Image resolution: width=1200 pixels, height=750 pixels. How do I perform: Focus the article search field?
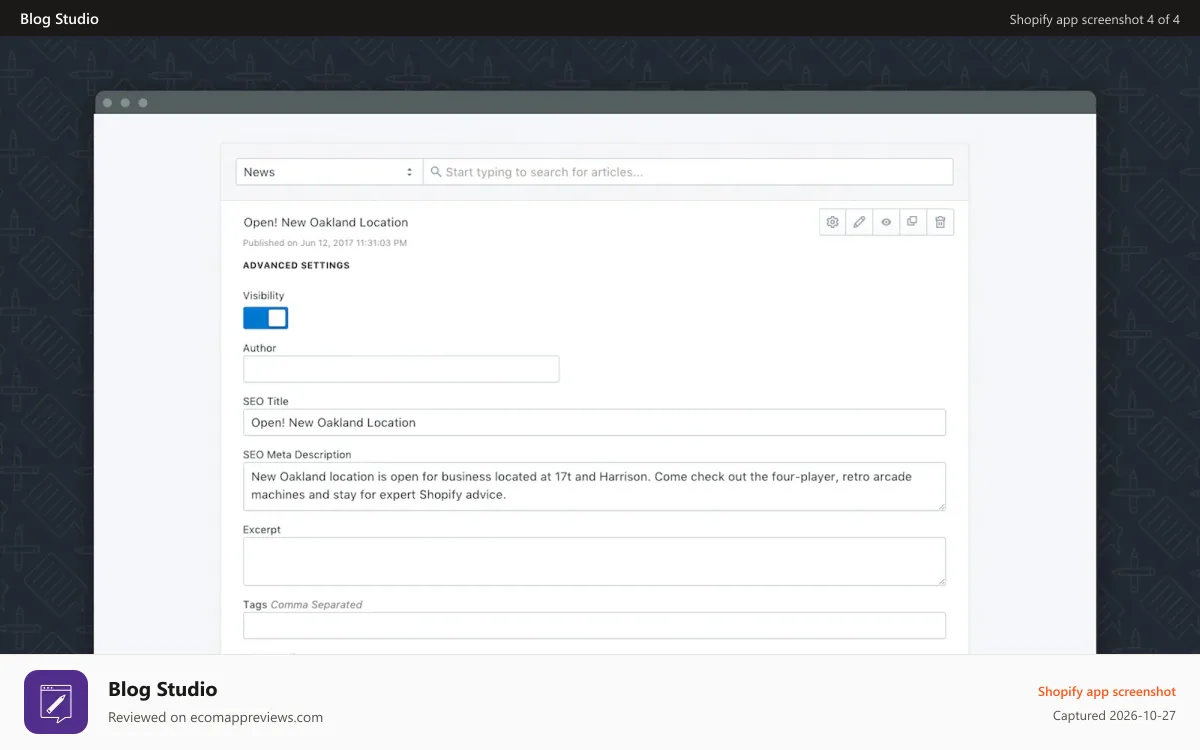point(688,172)
